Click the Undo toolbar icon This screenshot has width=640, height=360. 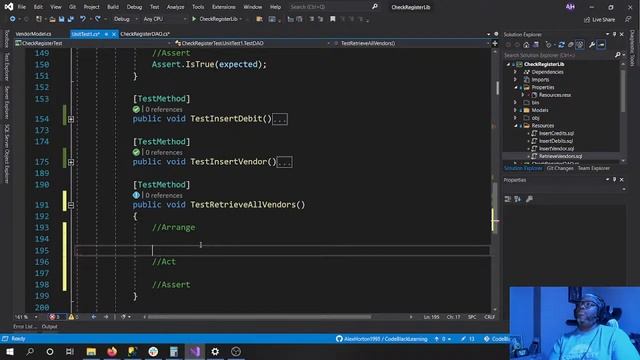click(x=83, y=19)
